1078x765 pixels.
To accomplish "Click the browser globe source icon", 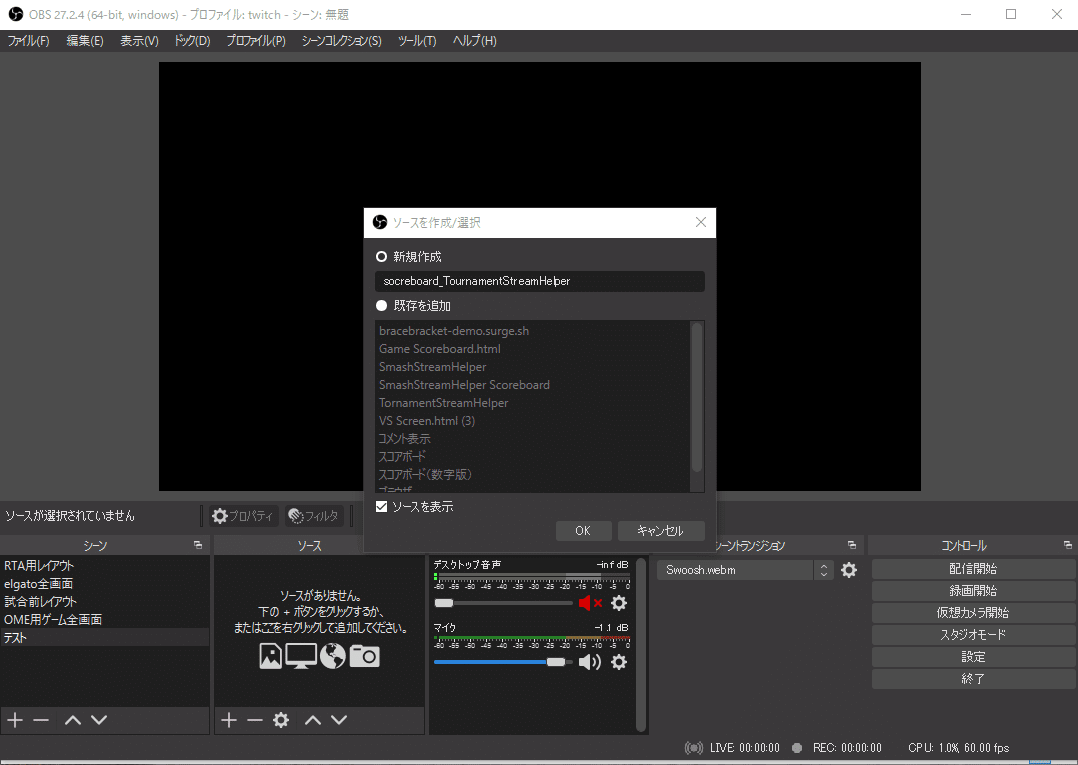I will point(333,656).
